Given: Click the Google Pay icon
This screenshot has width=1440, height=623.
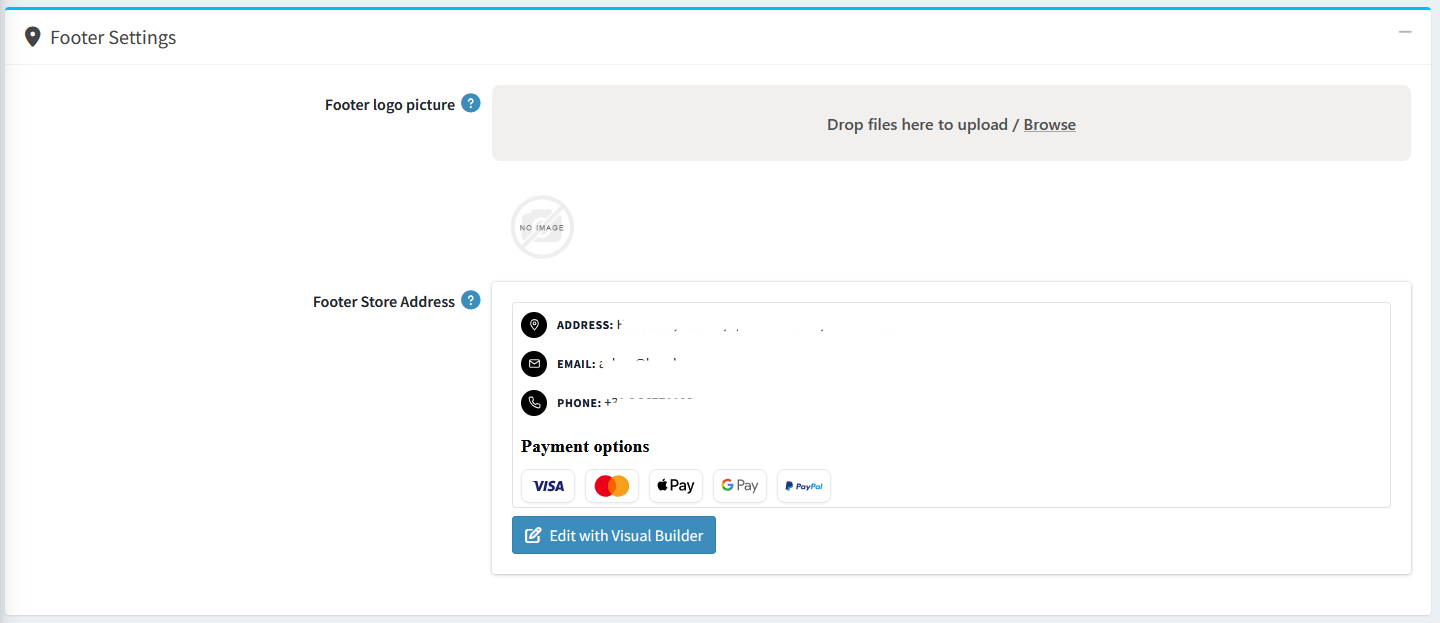Looking at the screenshot, I should coord(740,486).
